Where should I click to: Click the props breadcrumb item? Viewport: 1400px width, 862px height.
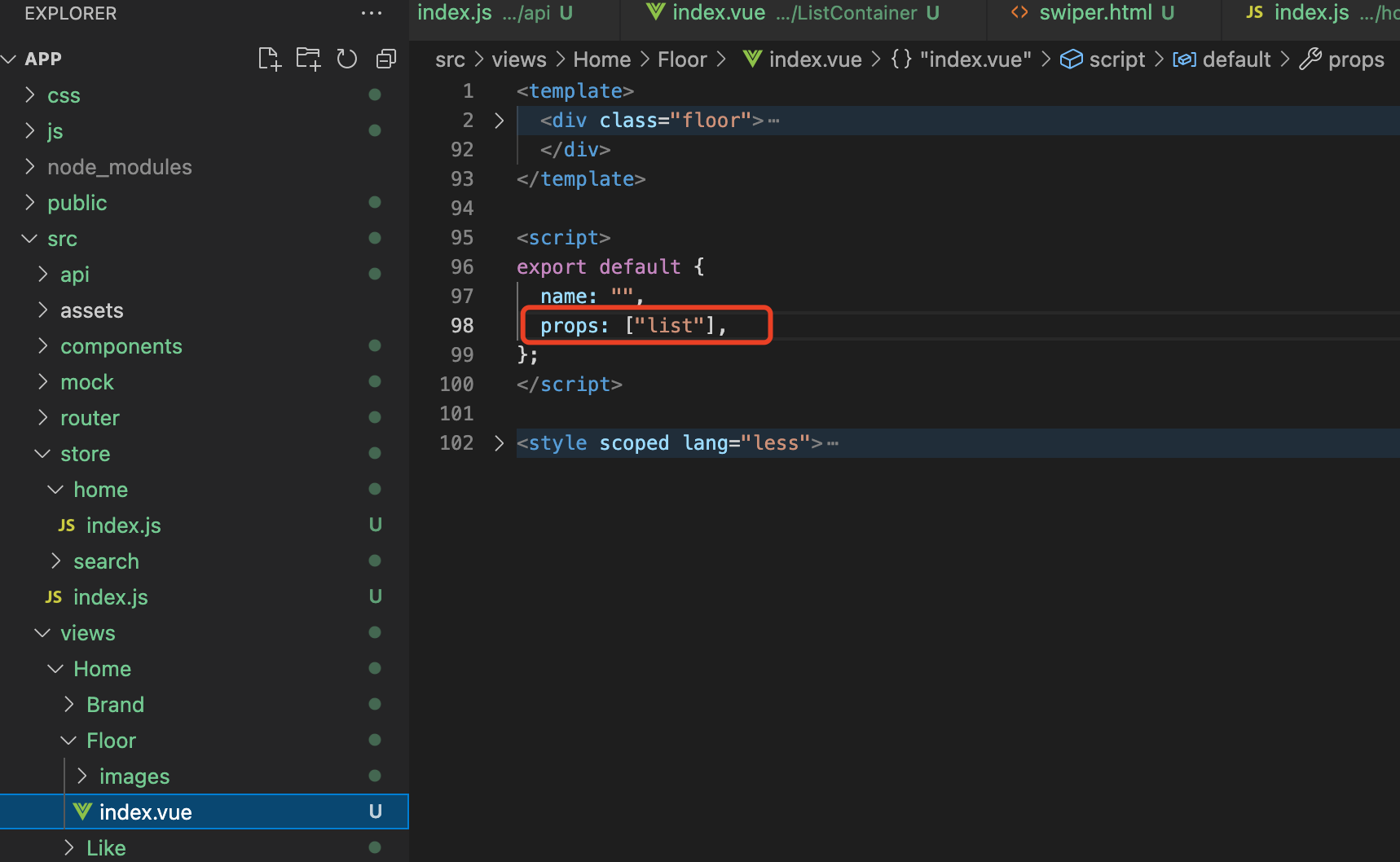click(1355, 59)
